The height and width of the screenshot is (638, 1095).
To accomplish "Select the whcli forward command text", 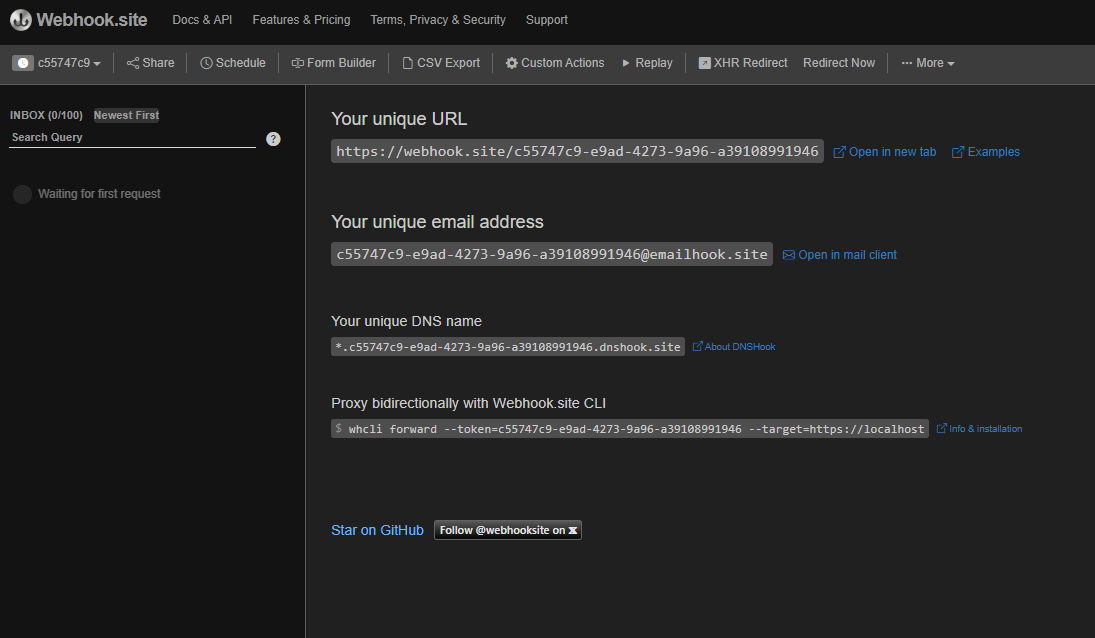I will (630, 429).
